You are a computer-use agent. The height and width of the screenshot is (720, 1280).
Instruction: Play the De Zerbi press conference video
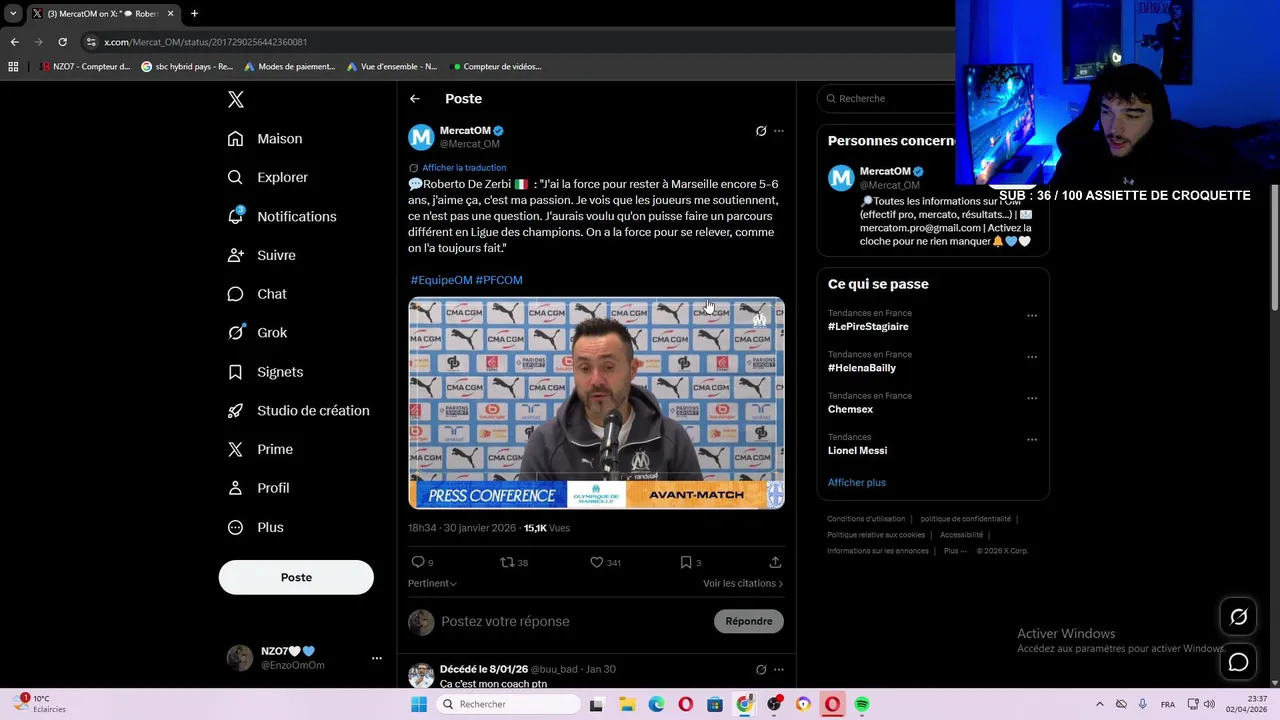point(596,403)
